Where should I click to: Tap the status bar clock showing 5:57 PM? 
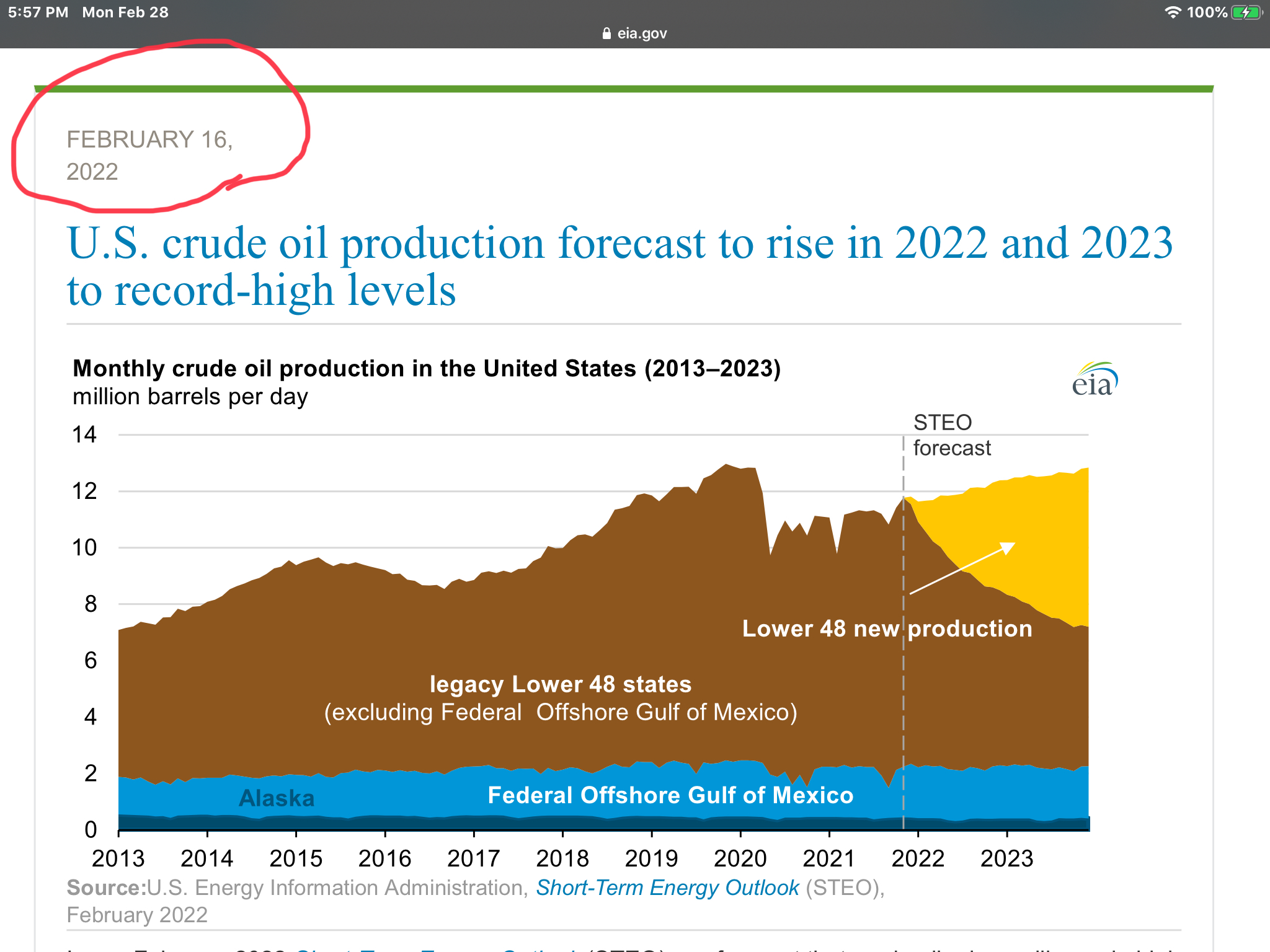pos(38,12)
